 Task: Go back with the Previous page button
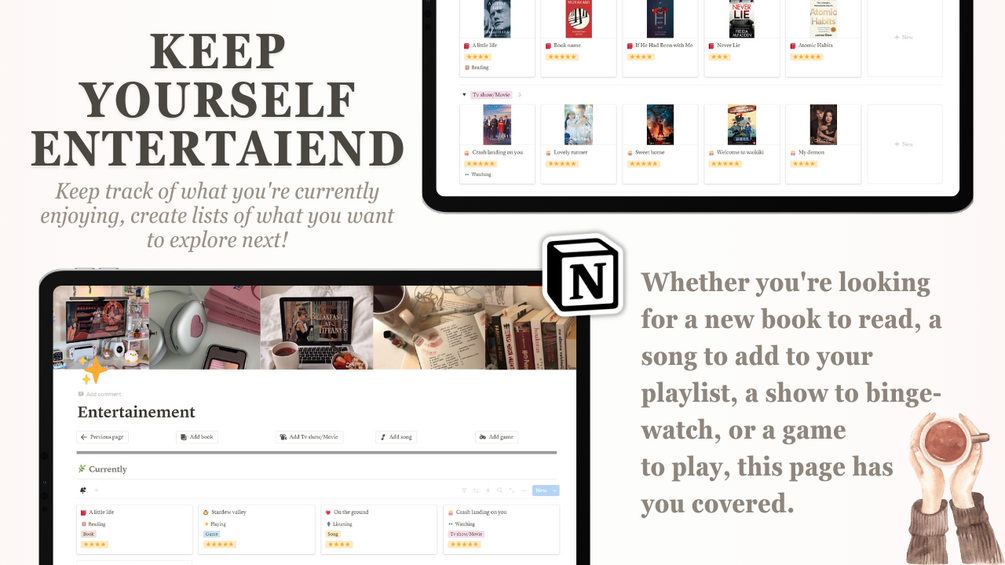[102, 437]
